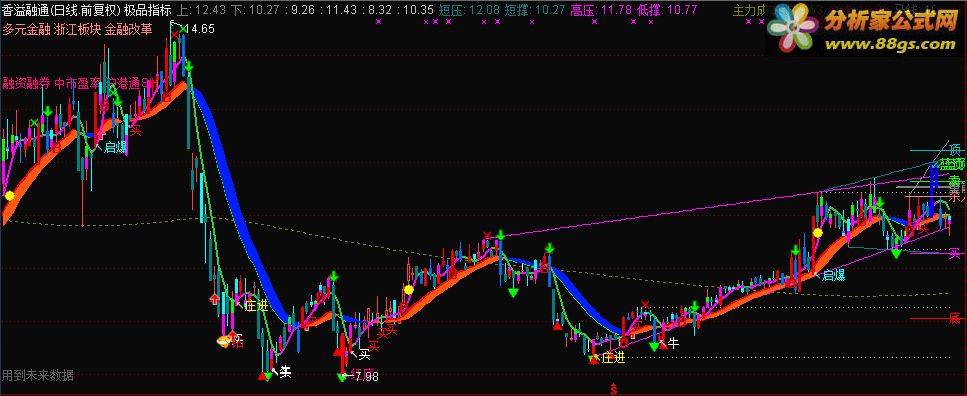Open the 金融改革 concept tag
Image resolution: width=967 pixels, height=396 pixels.
point(128,30)
